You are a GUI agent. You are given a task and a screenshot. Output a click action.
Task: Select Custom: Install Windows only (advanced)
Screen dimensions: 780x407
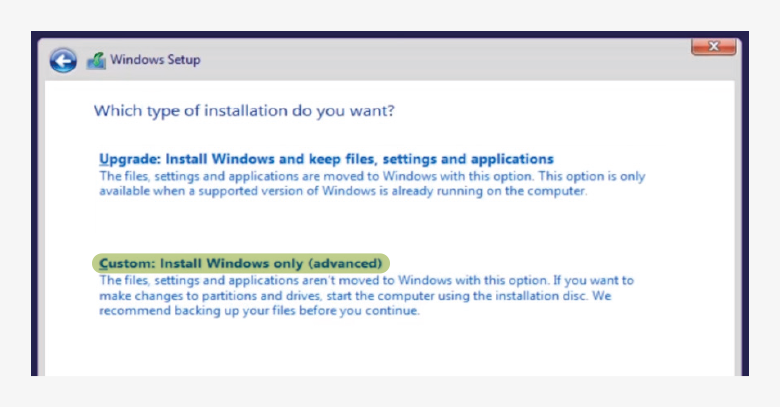[241, 263]
